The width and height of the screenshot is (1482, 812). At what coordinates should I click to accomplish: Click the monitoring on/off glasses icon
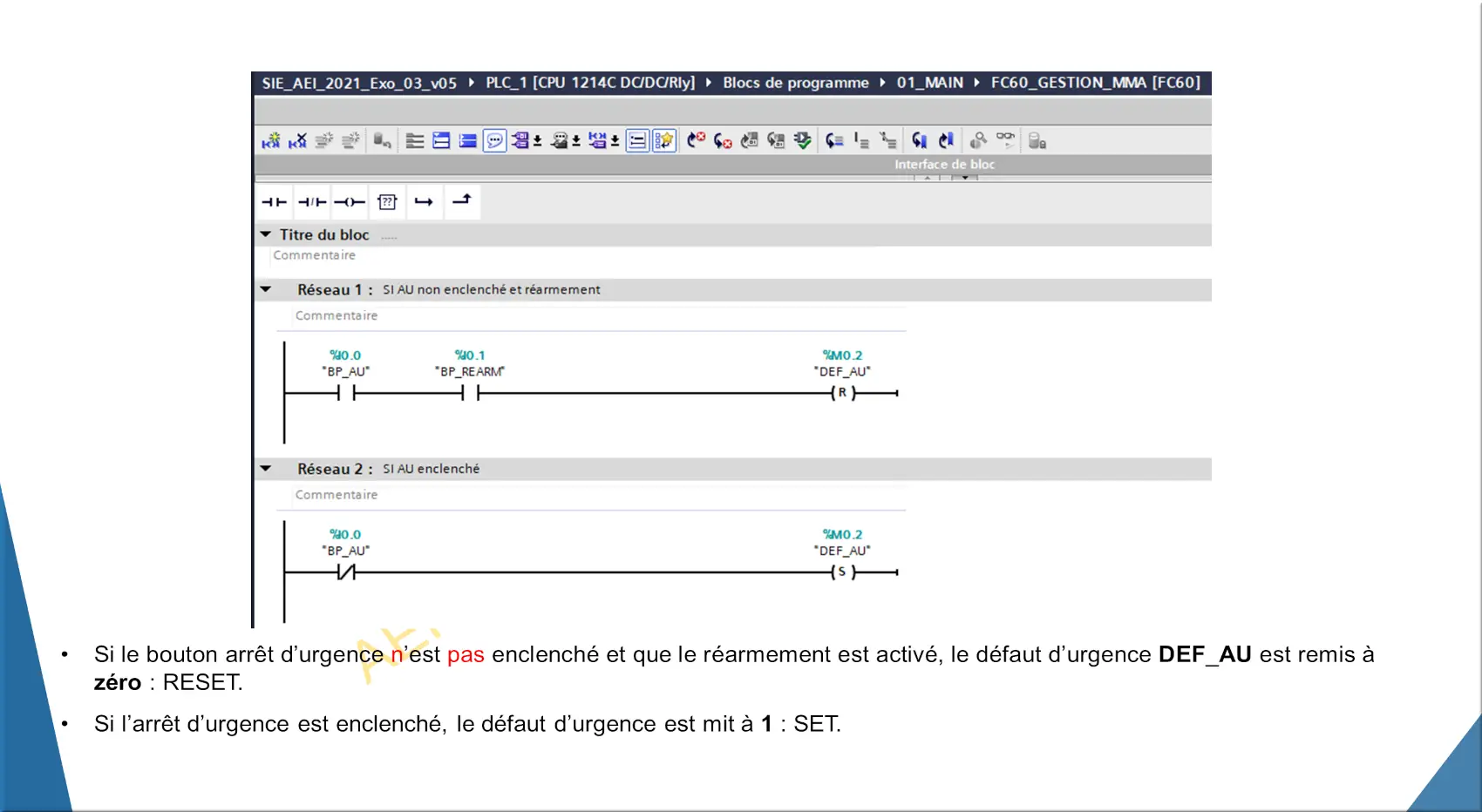[1006, 140]
